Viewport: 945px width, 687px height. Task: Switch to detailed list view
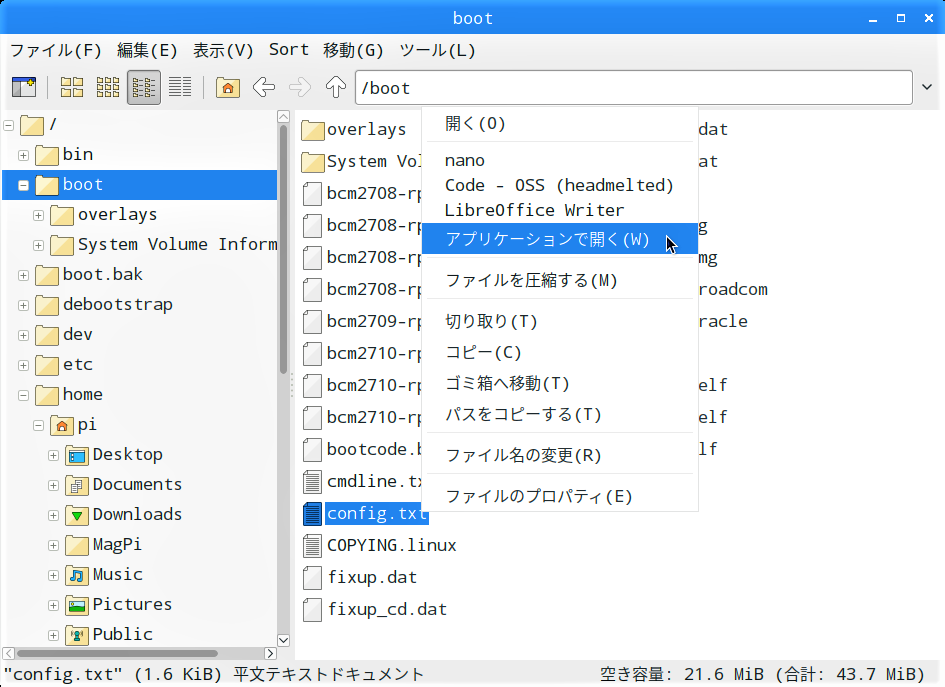pos(180,87)
